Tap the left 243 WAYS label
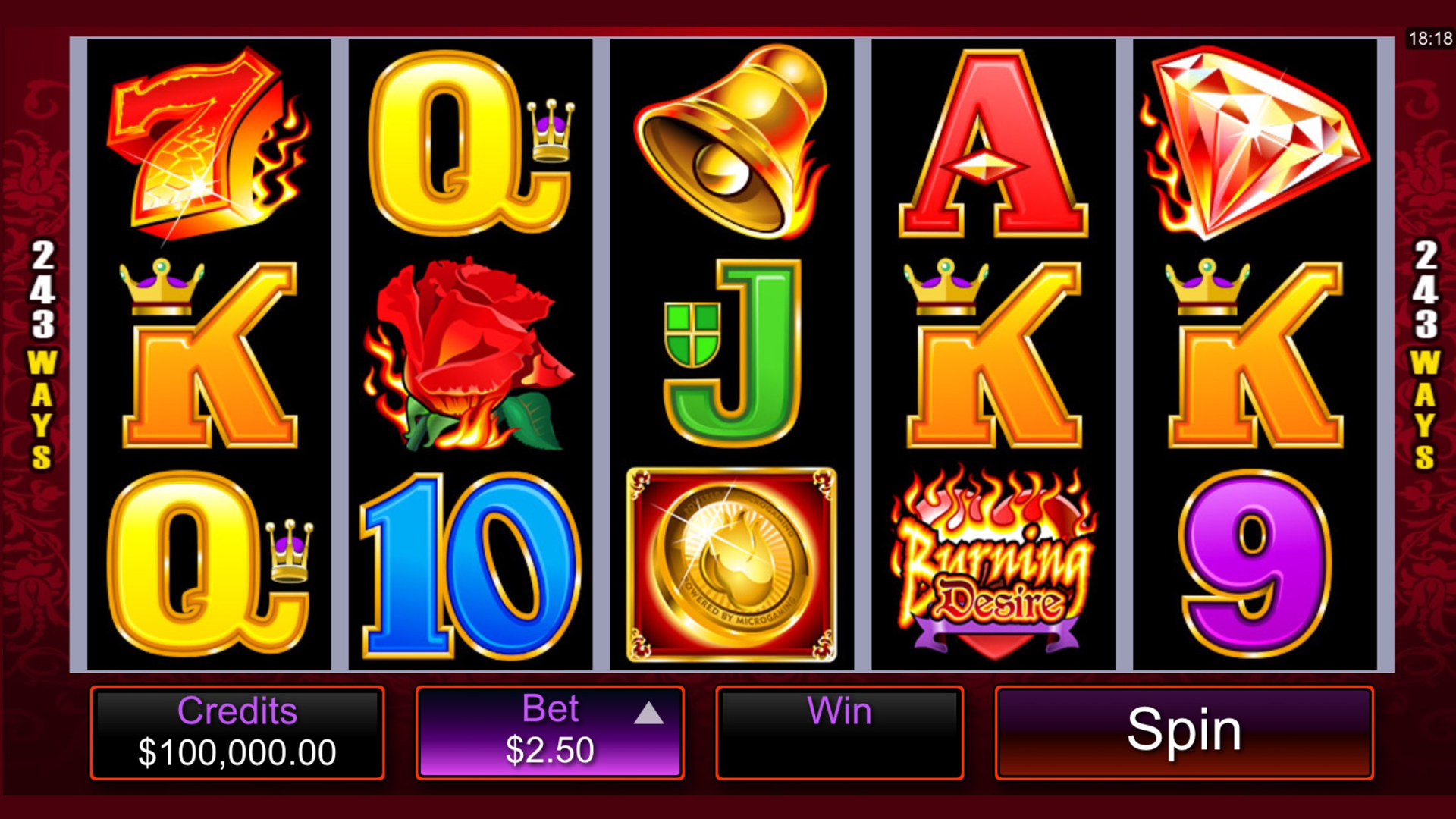This screenshot has height=819, width=1456. click(42, 355)
